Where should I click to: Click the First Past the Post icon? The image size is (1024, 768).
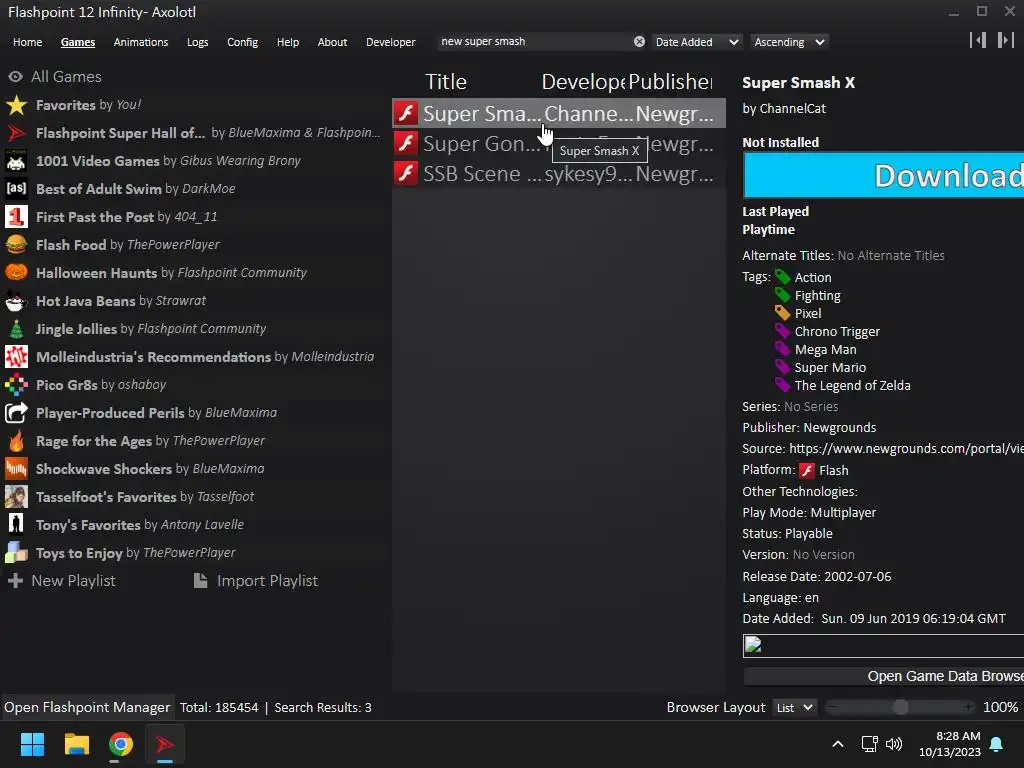click(x=16, y=217)
